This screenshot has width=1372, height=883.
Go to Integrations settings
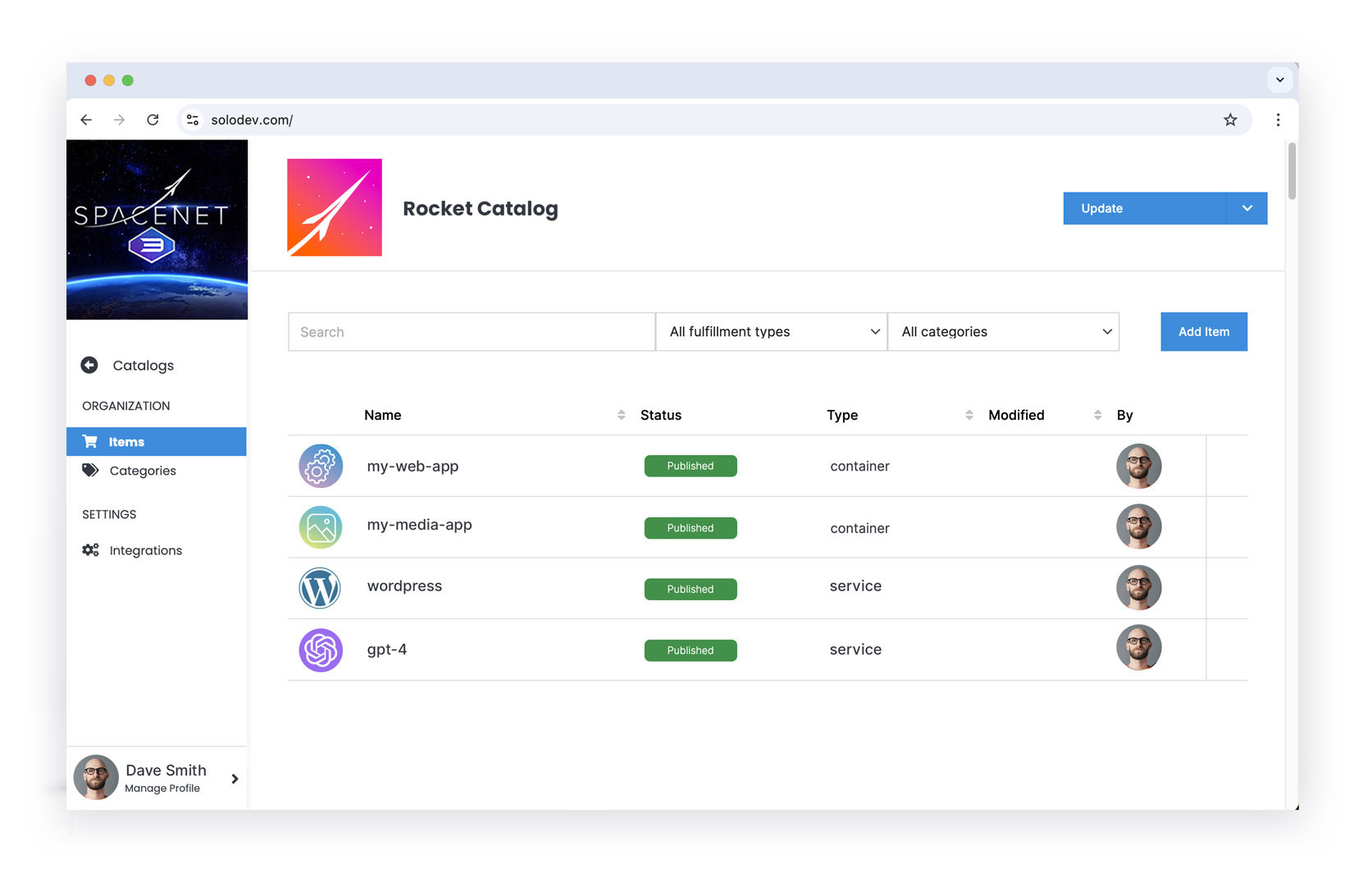coord(145,550)
